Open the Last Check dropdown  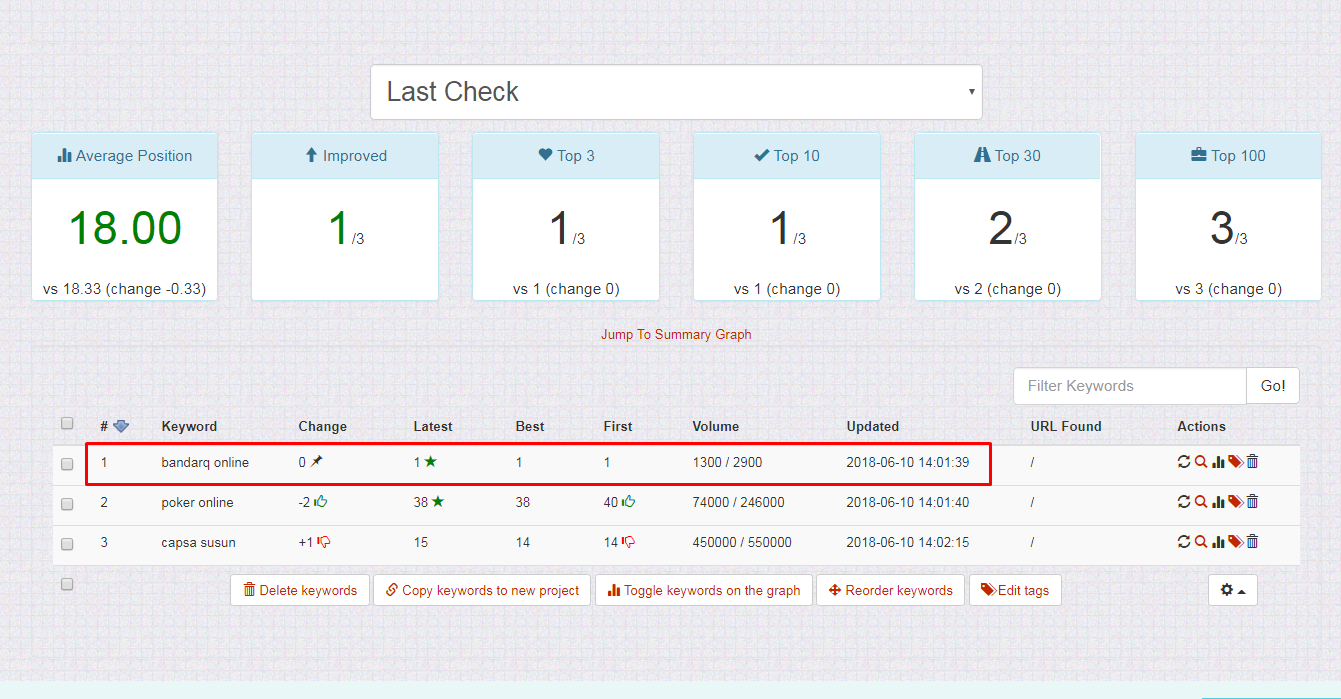pos(676,91)
